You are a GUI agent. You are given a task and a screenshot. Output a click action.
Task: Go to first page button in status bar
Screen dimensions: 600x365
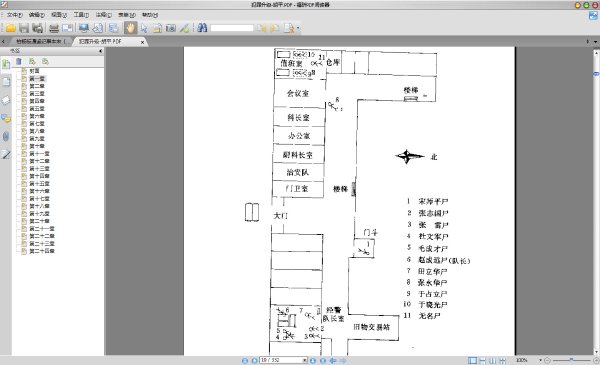click(x=245, y=360)
